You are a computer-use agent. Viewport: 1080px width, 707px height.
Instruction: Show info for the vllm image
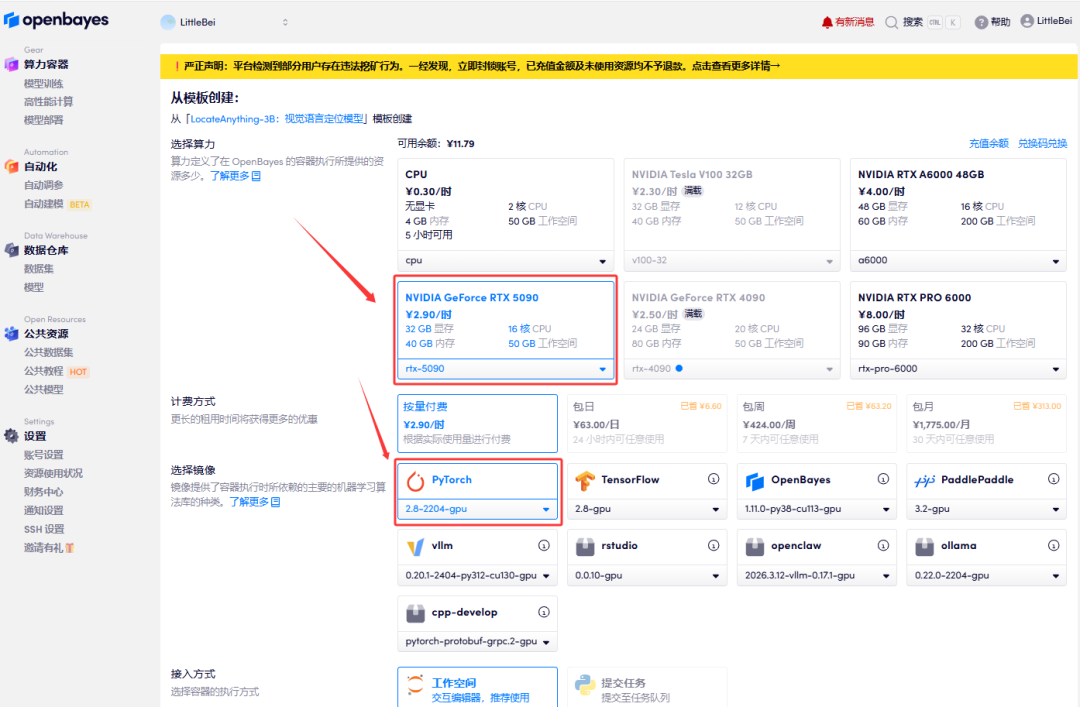tap(543, 545)
